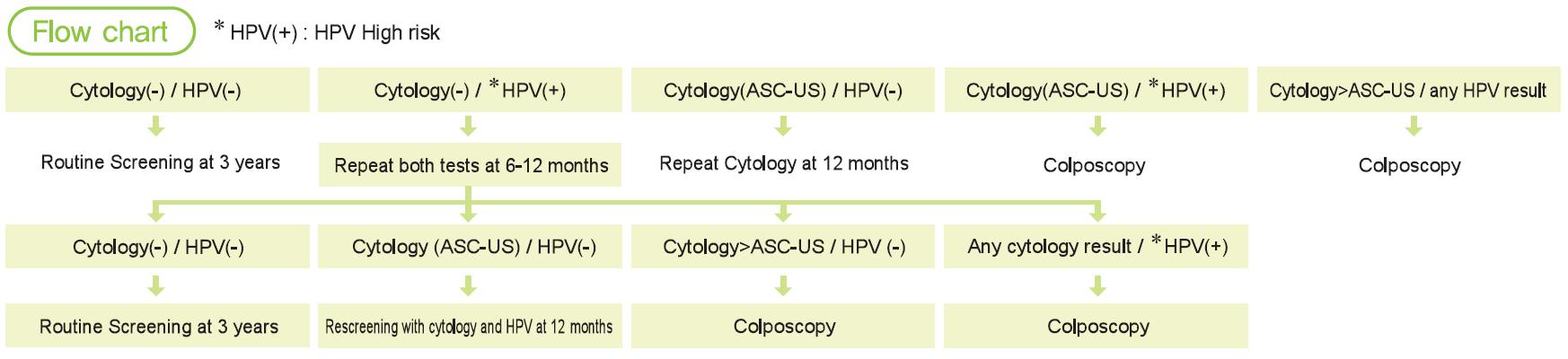Screen dimensions: 1568x359
Task: Click Colposcopy under Cytology>ASC-US / any HPV result
Action: tap(1409, 165)
